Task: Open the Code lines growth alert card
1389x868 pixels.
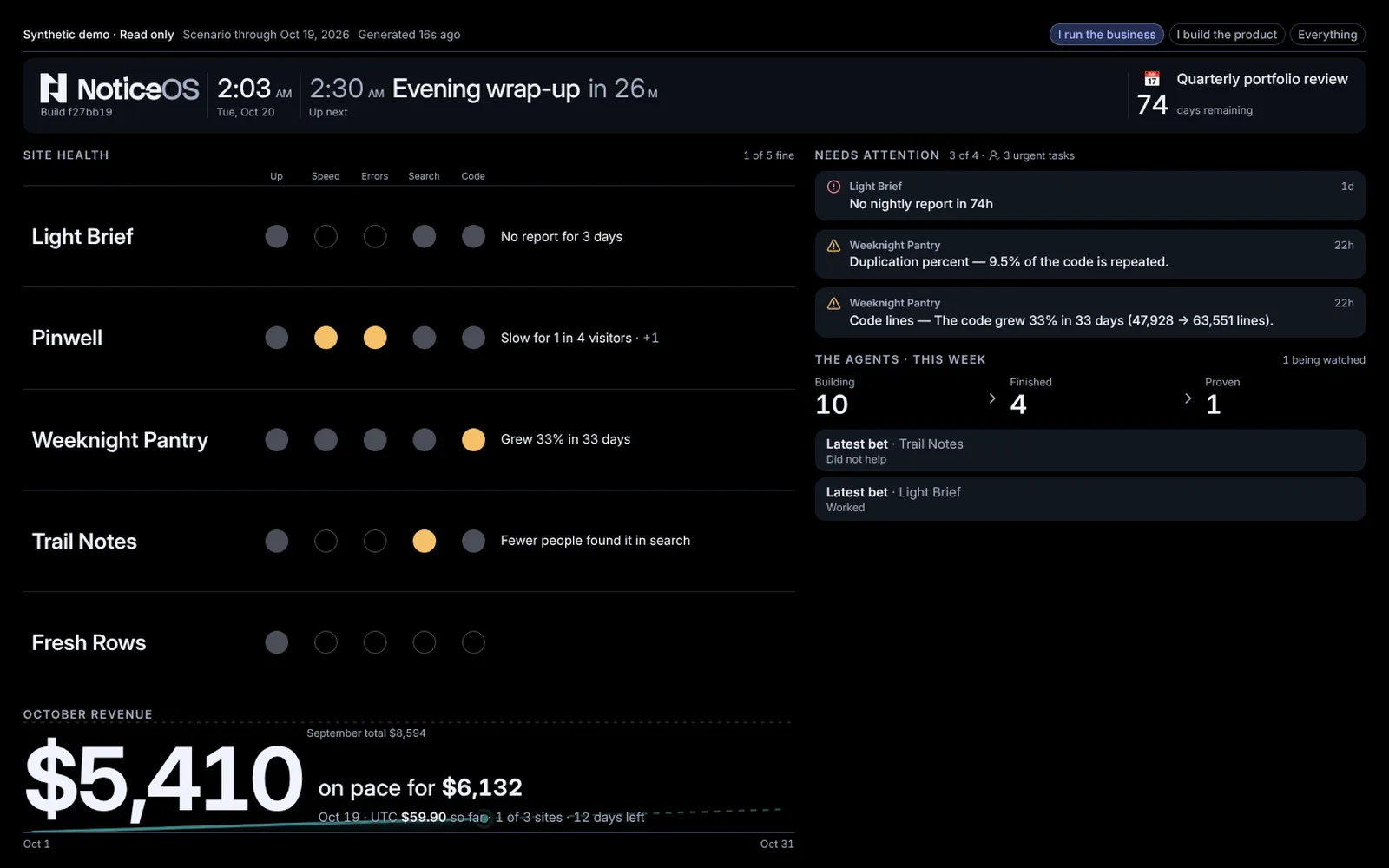Action: coord(1089,312)
